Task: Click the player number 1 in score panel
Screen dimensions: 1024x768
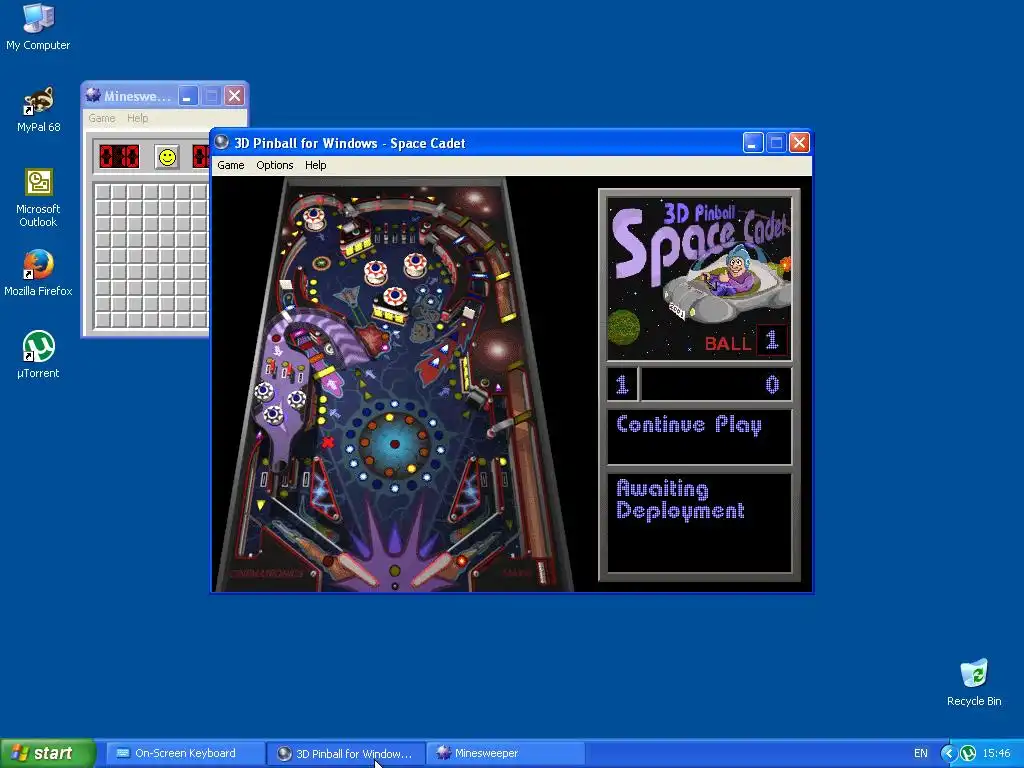Action: tap(622, 384)
